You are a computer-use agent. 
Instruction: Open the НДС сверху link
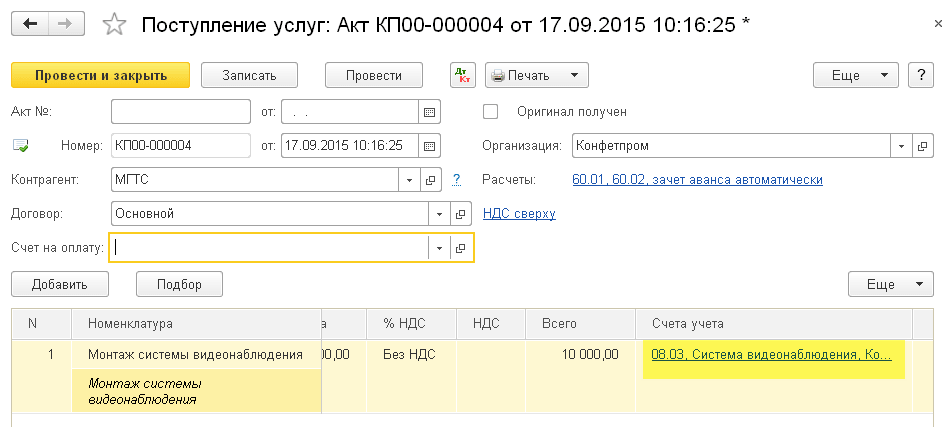tap(519, 213)
